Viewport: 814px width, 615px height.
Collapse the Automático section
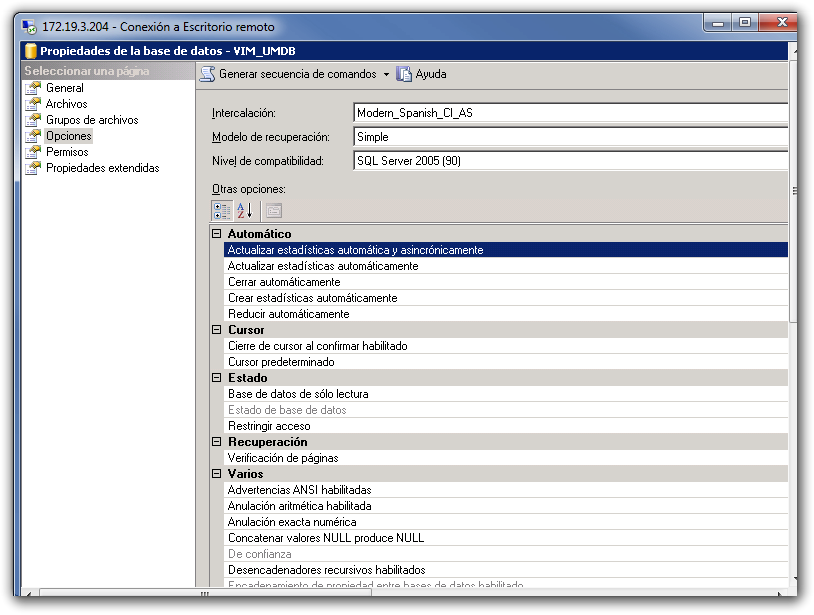coord(216,234)
